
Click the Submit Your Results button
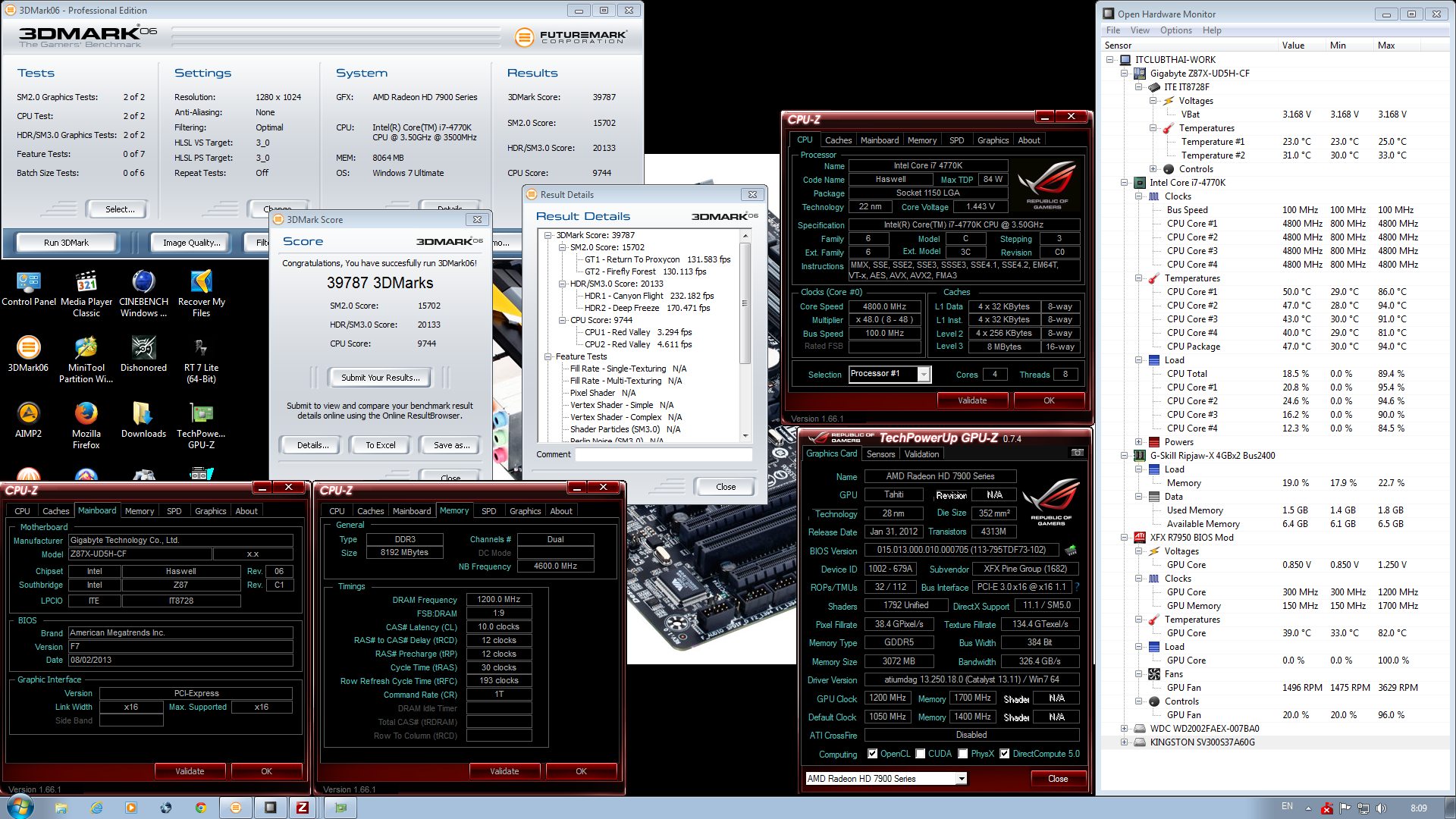tap(380, 378)
